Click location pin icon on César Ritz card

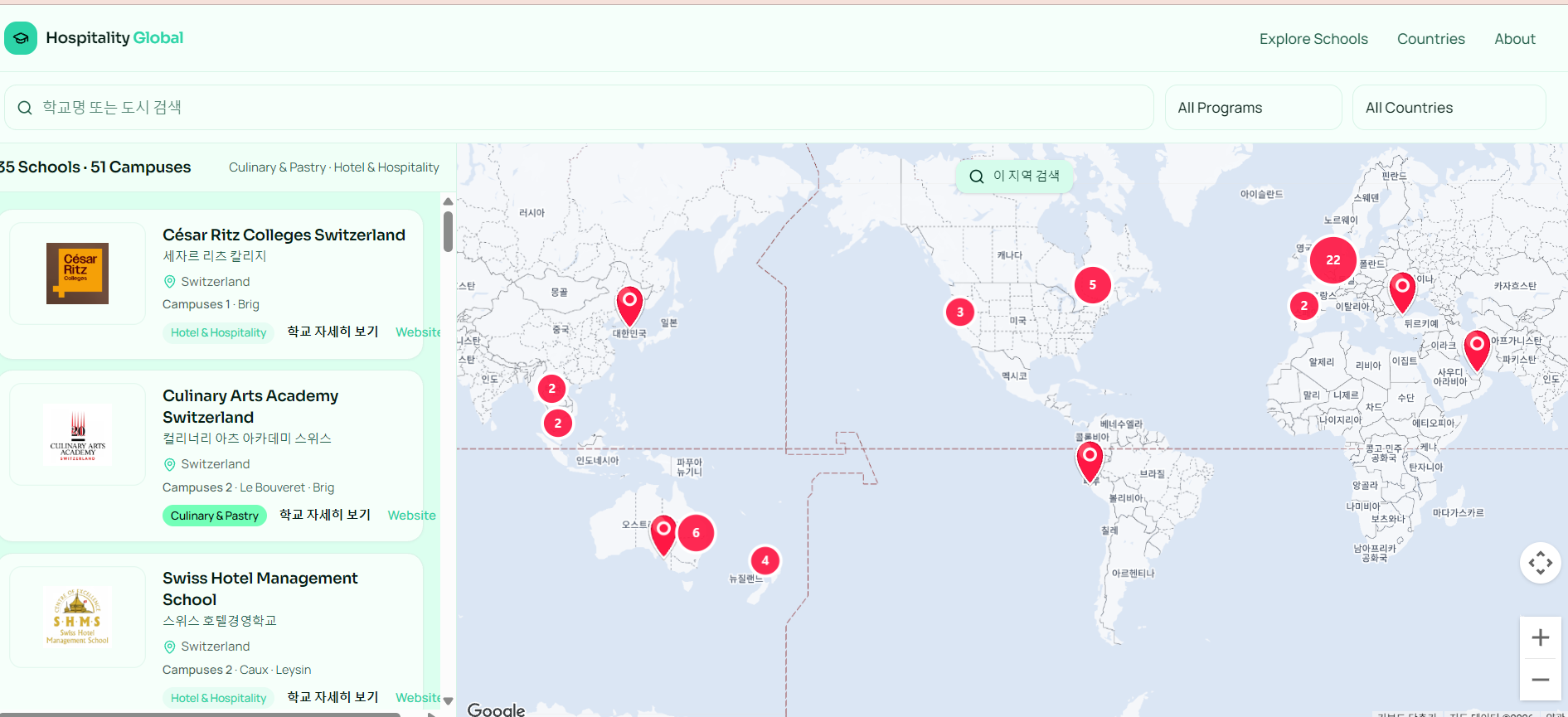pos(170,282)
